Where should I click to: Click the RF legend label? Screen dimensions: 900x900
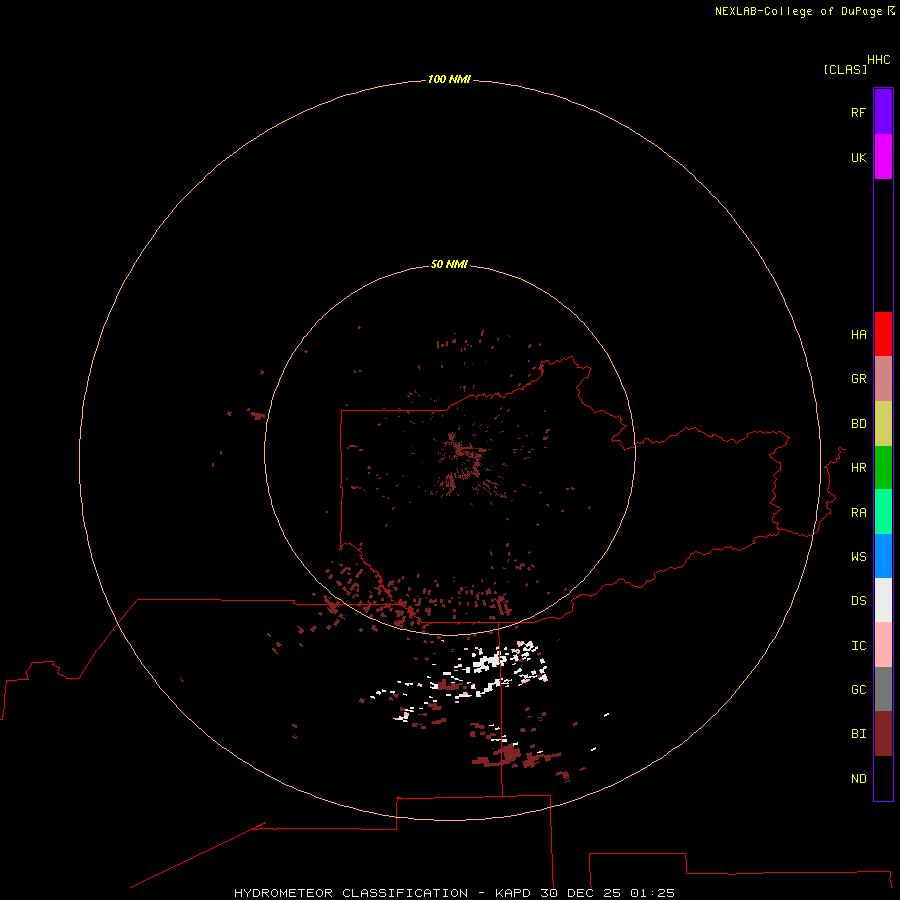[858, 112]
